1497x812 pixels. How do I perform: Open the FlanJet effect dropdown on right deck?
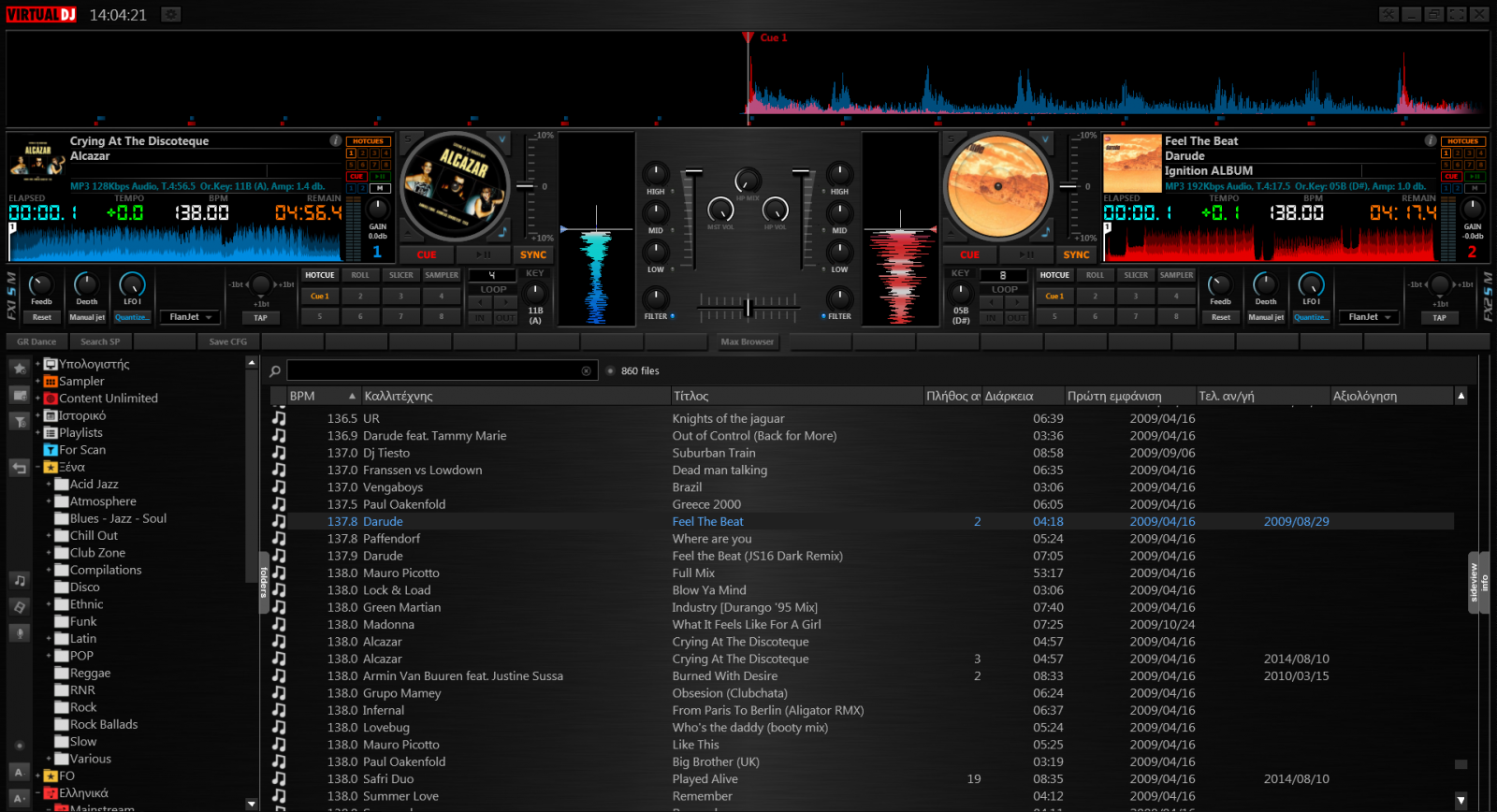(1369, 317)
